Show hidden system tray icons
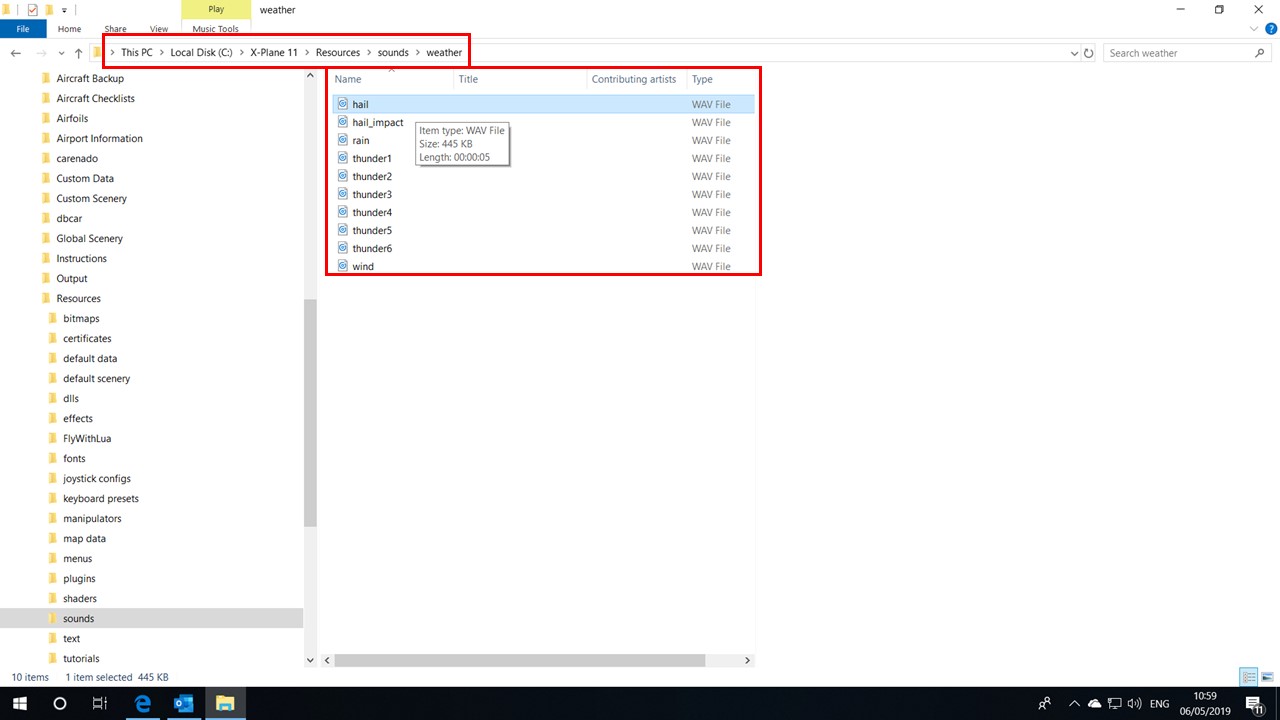This screenshot has width=1280, height=720. 1075,704
